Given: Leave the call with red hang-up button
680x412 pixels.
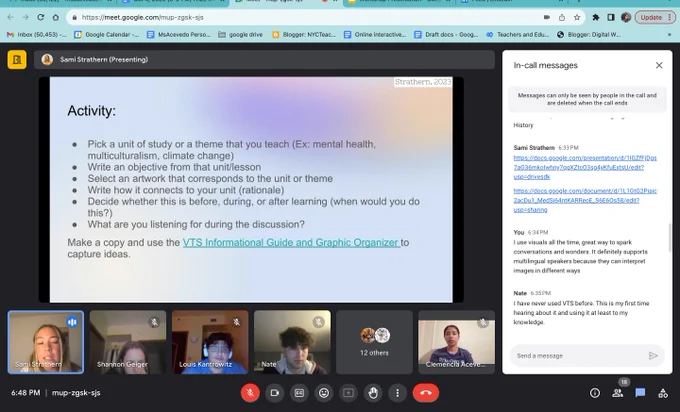Looking at the screenshot, I should 426,393.
